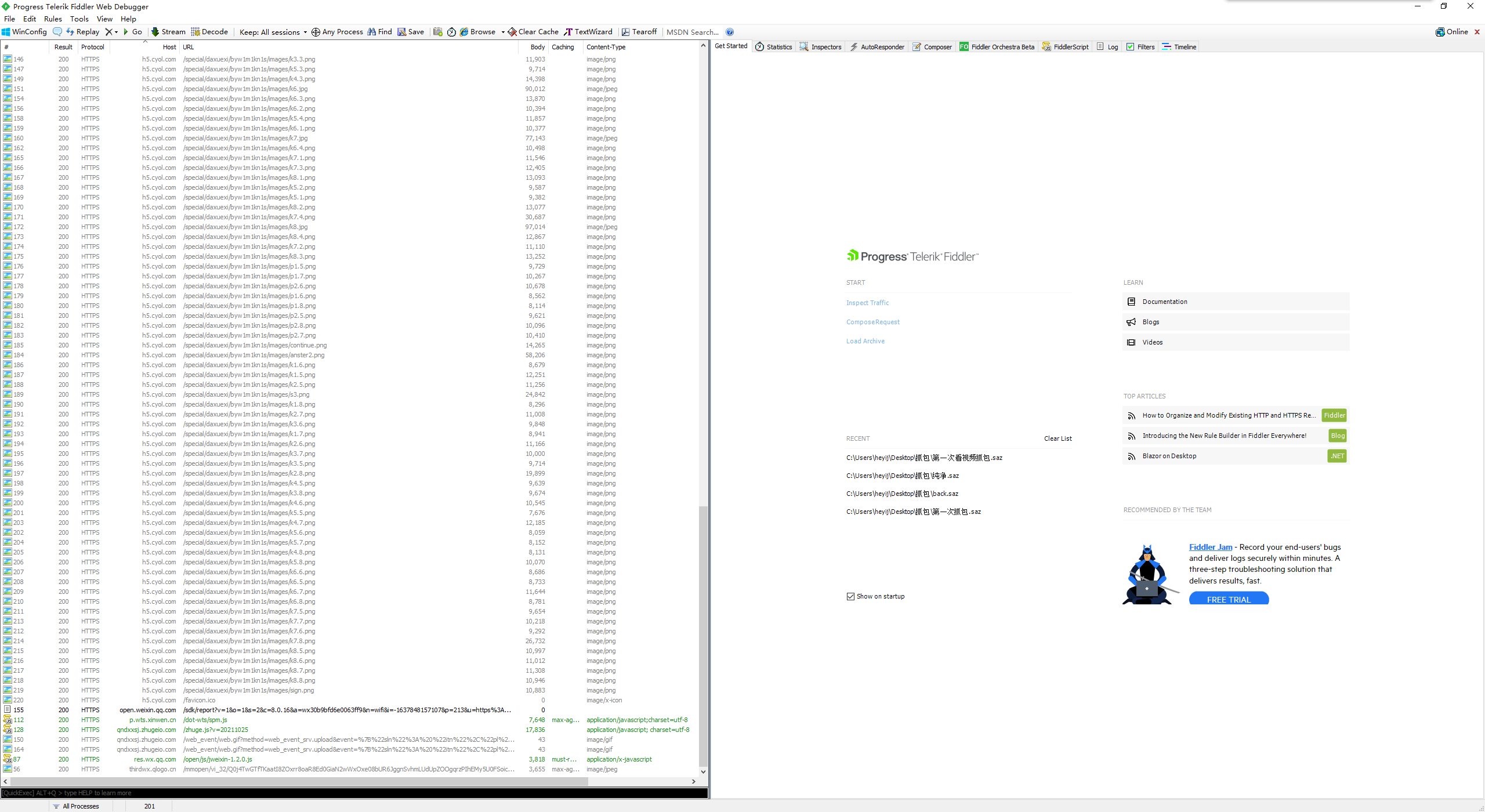Open the Fiddler Jam link

coord(1211,547)
